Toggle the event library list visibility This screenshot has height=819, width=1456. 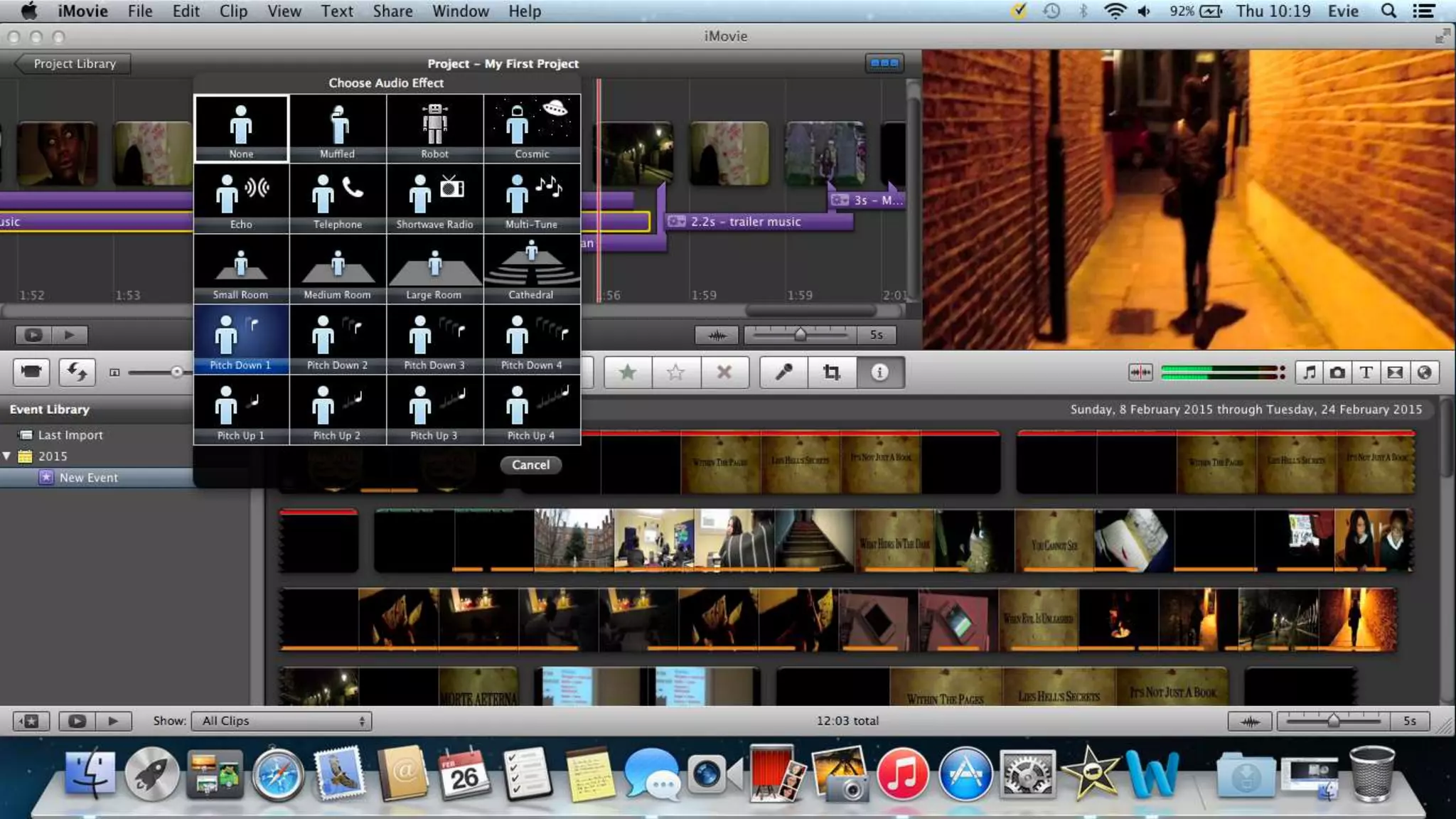(31, 721)
